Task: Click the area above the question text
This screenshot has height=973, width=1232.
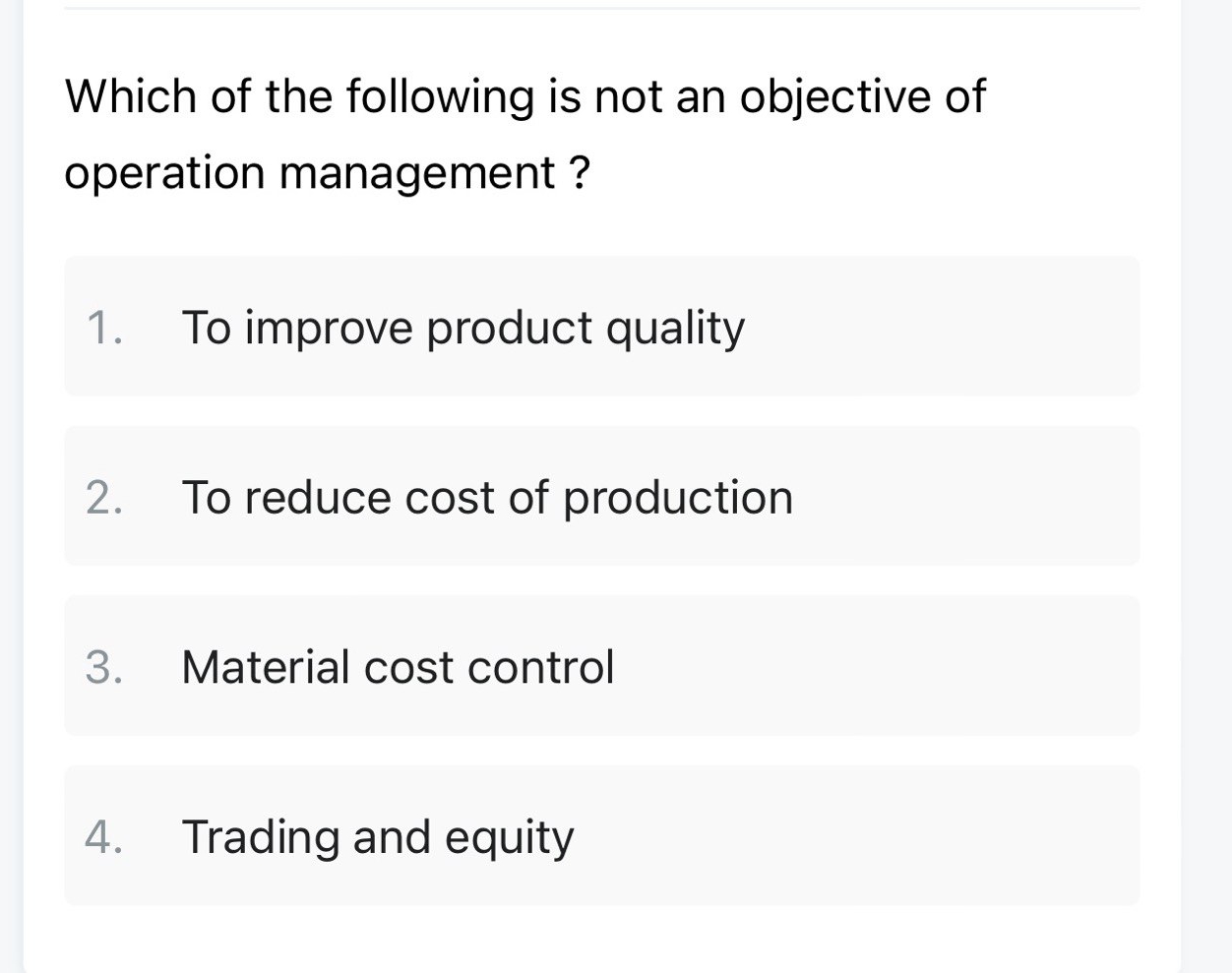Action: coord(600,34)
